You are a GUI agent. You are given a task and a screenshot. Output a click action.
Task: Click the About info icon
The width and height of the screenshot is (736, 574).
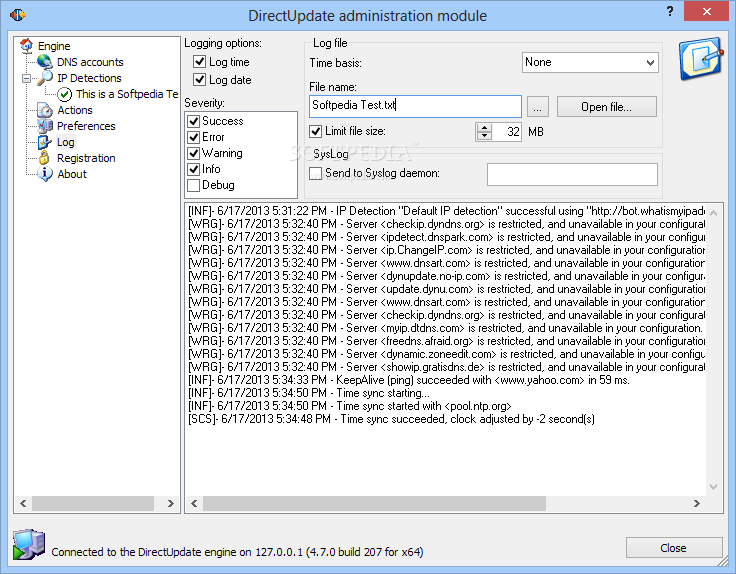(45, 174)
